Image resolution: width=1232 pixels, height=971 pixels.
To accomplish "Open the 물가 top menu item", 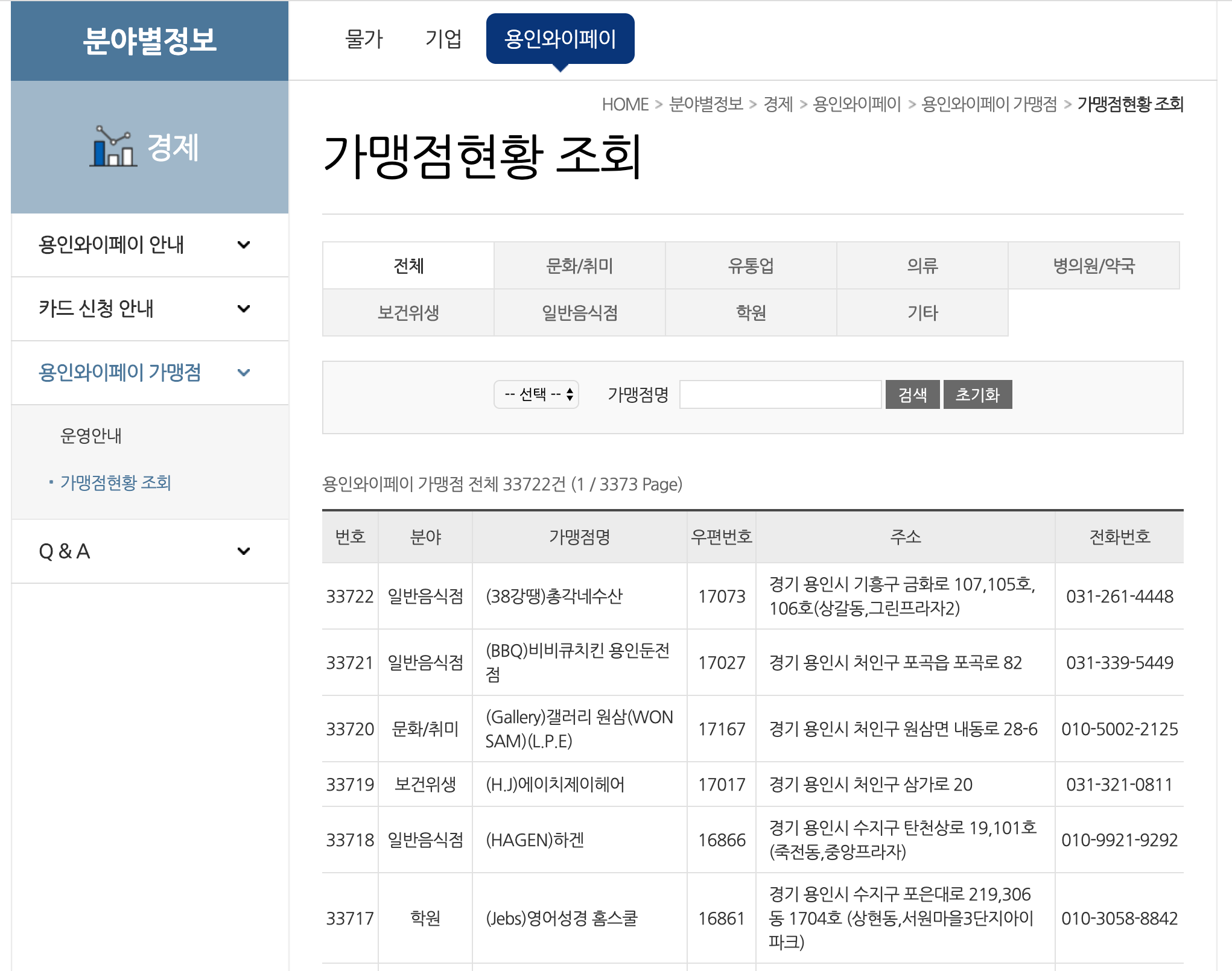I will coord(364,39).
